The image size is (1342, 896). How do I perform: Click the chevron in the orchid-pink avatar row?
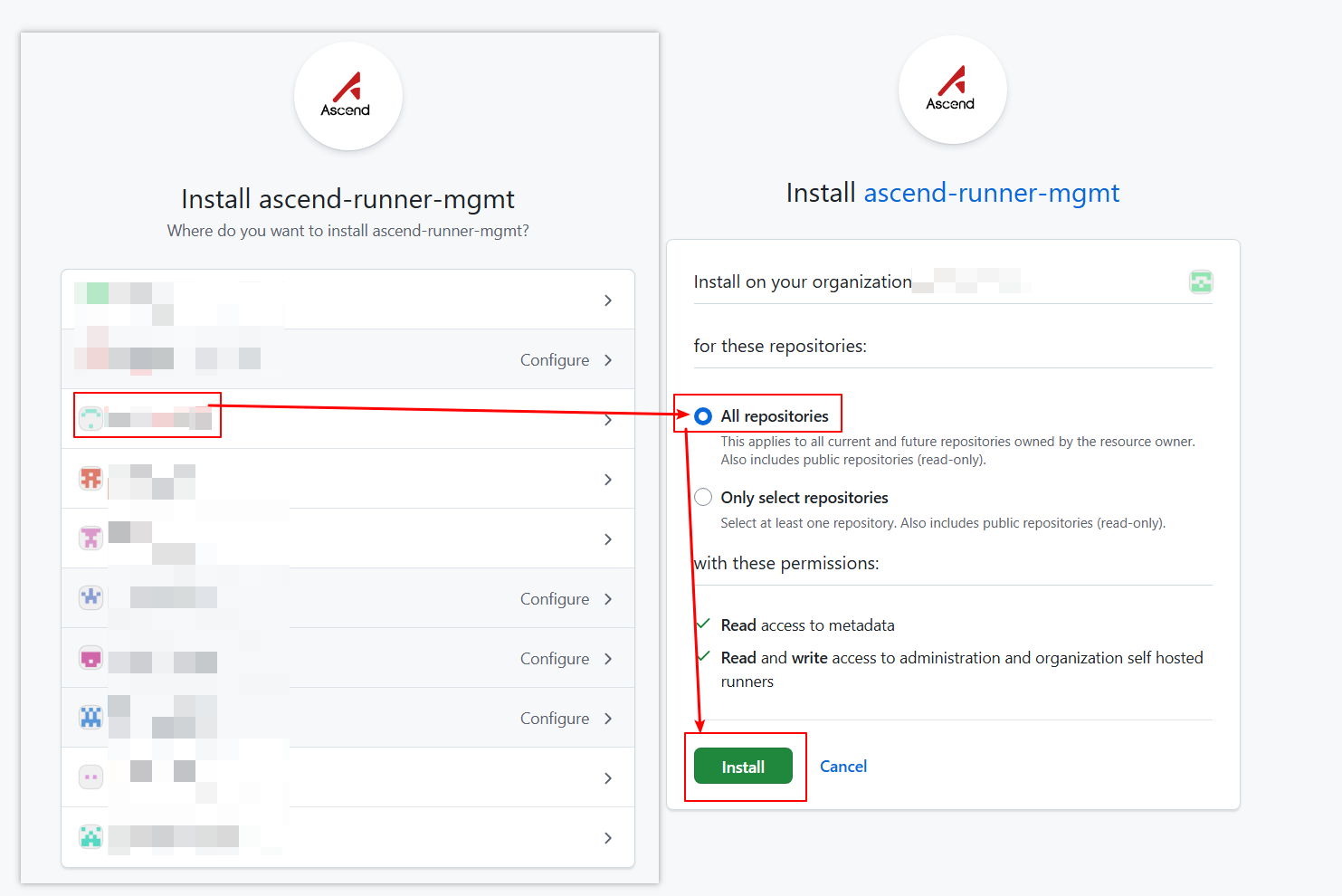click(608, 539)
